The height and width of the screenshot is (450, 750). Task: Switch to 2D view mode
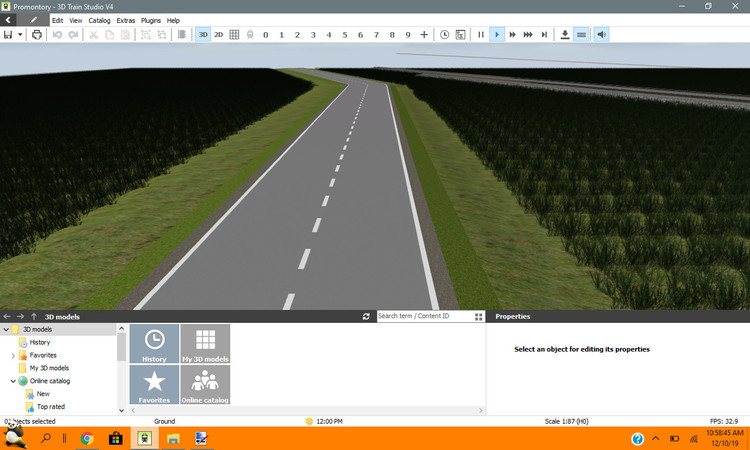coord(219,34)
